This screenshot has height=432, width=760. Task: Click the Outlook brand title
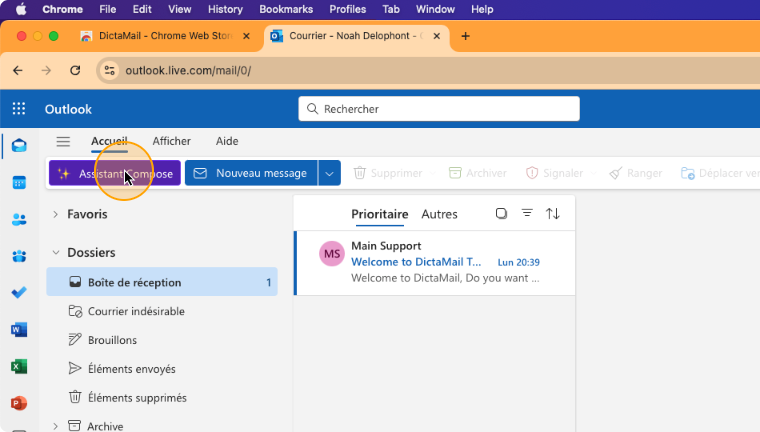(x=68, y=109)
